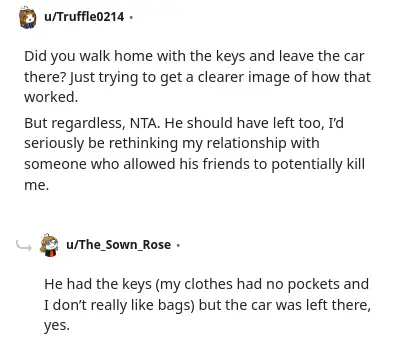Select the reply line 'He had the keys'
The image size is (400, 361).
[206, 284]
